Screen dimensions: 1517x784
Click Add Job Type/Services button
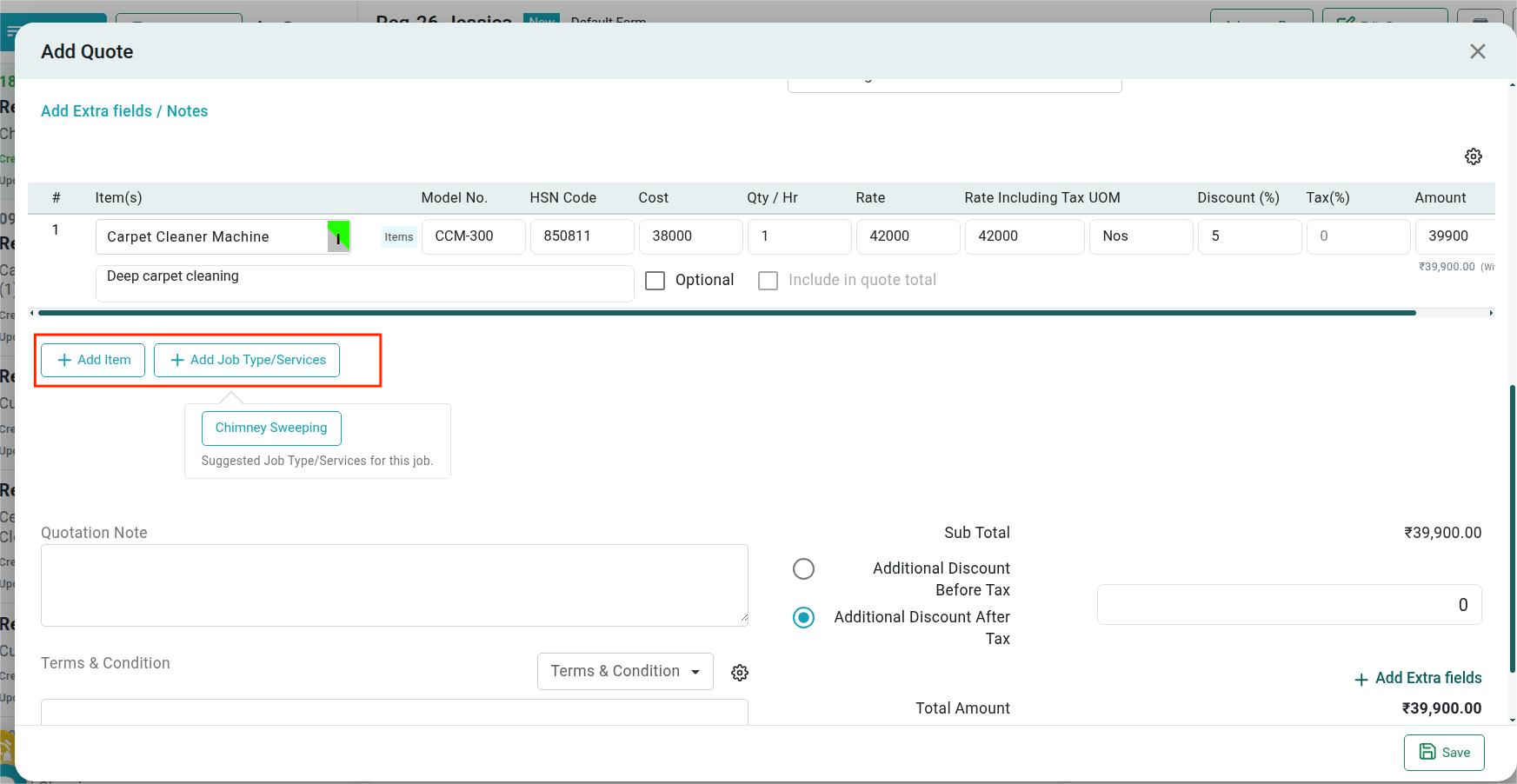point(247,360)
